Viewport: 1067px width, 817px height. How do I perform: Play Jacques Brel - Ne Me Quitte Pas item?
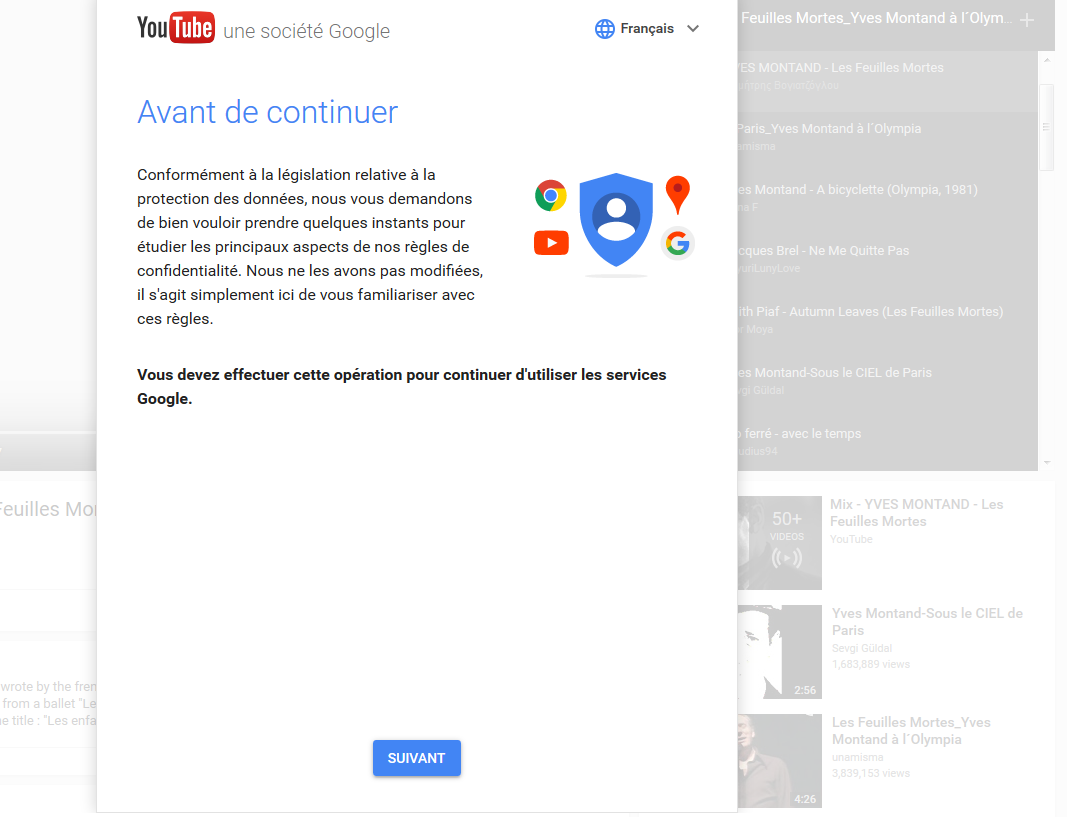[887, 265]
